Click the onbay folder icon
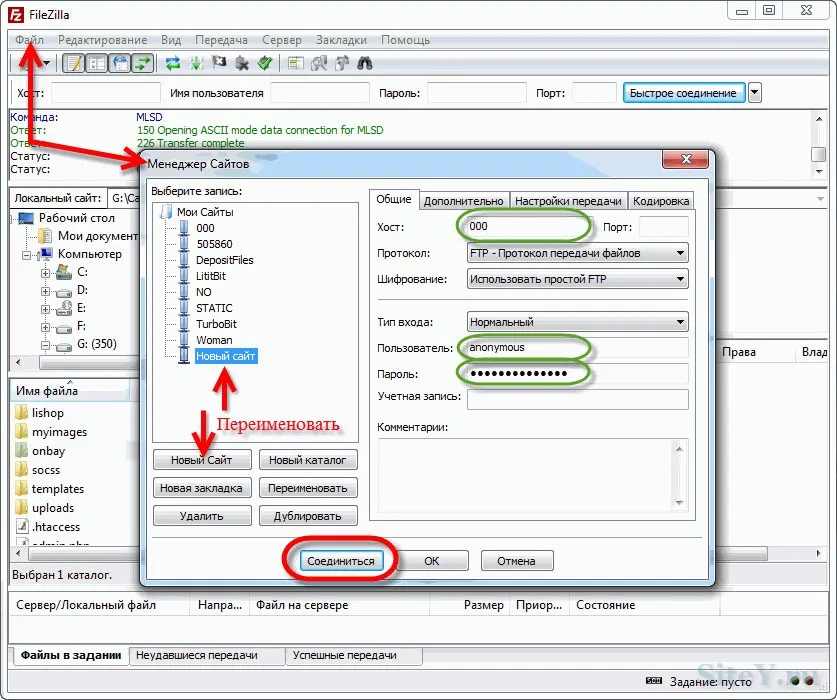This screenshot has width=837, height=700. [x=22, y=450]
